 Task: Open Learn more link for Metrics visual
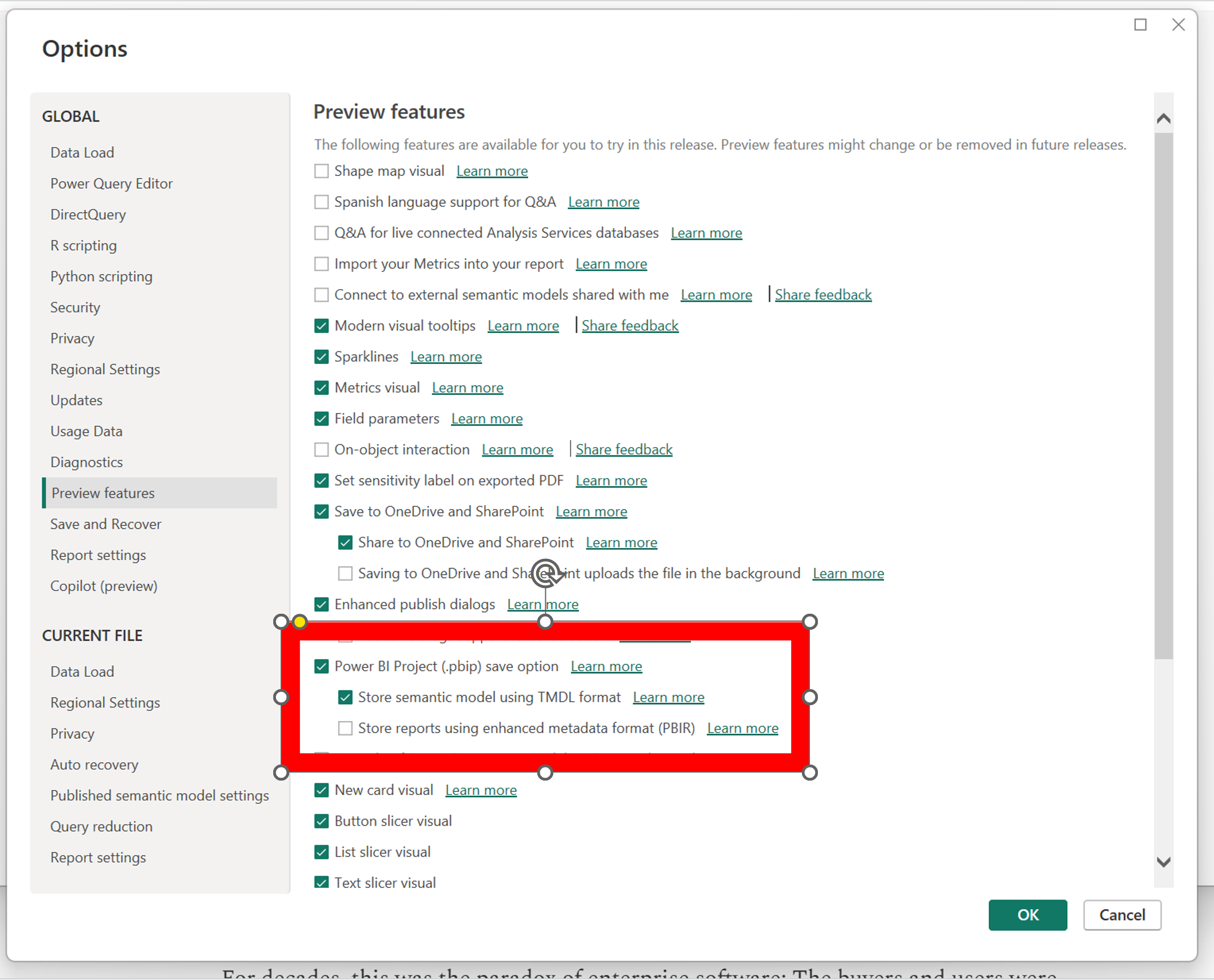(x=468, y=388)
